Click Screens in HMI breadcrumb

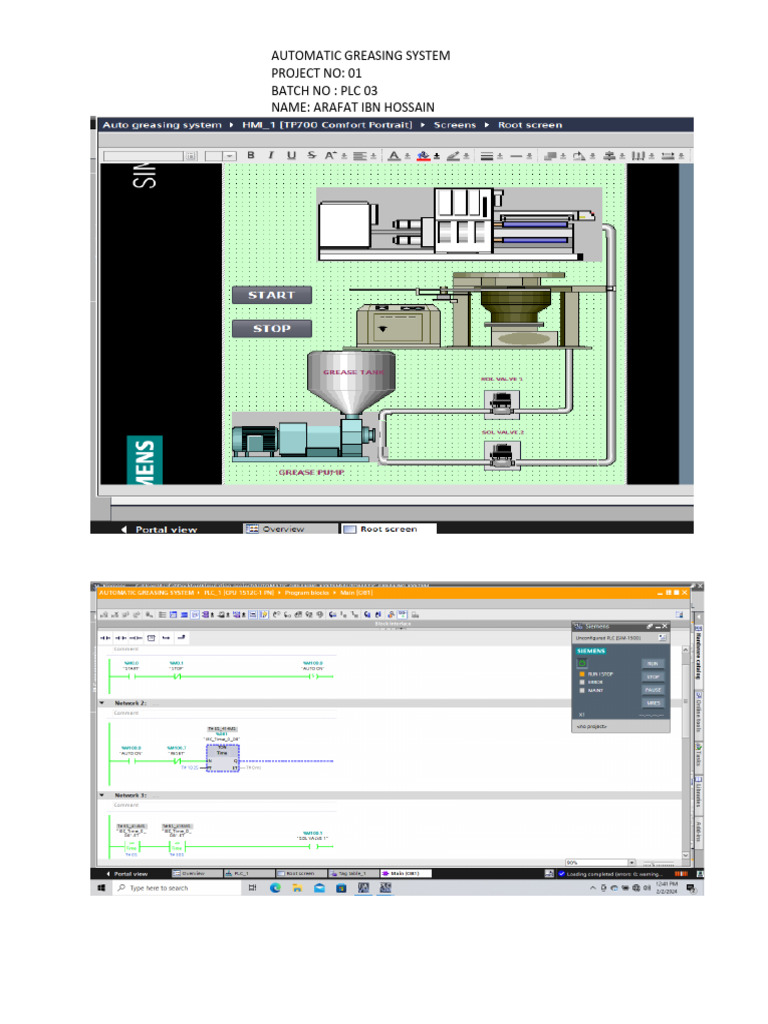pos(455,125)
